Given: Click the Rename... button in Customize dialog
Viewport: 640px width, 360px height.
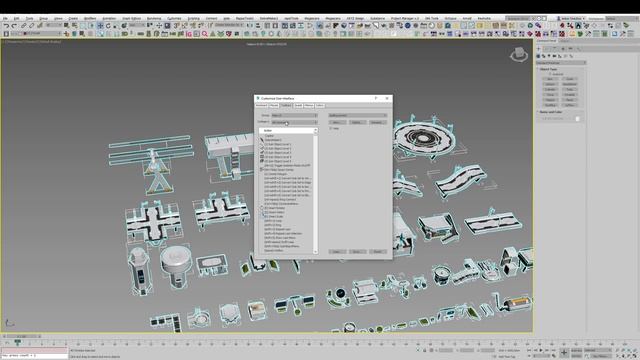Looking at the screenshot, I should tap(378, 122).
